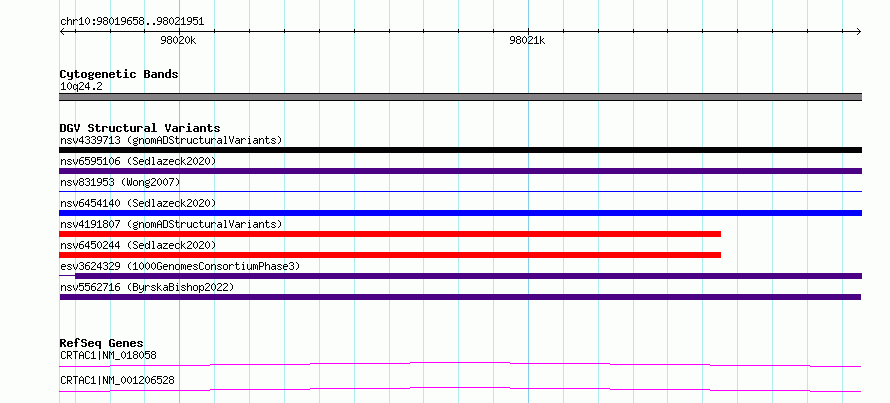Open variant label nsv6454140 (Sedlazeck2020)
This screenshot has height=403, width=890.
click(x=138, y=203)
